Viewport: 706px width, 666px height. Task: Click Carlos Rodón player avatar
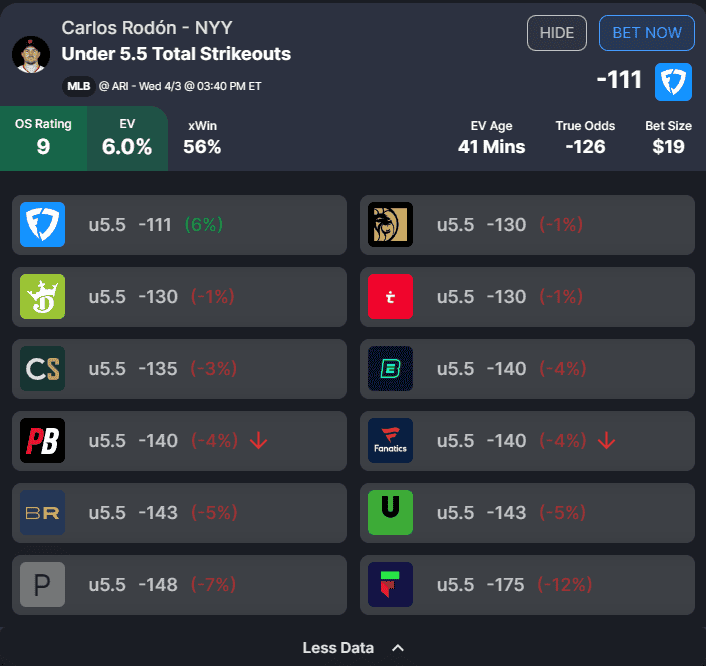(x=31, y=54)
